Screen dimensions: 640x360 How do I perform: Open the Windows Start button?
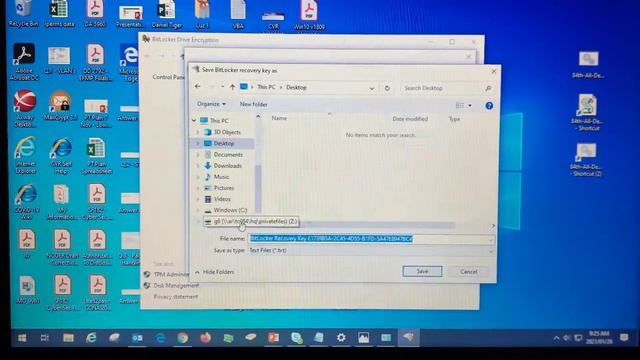tap(22, 338)
